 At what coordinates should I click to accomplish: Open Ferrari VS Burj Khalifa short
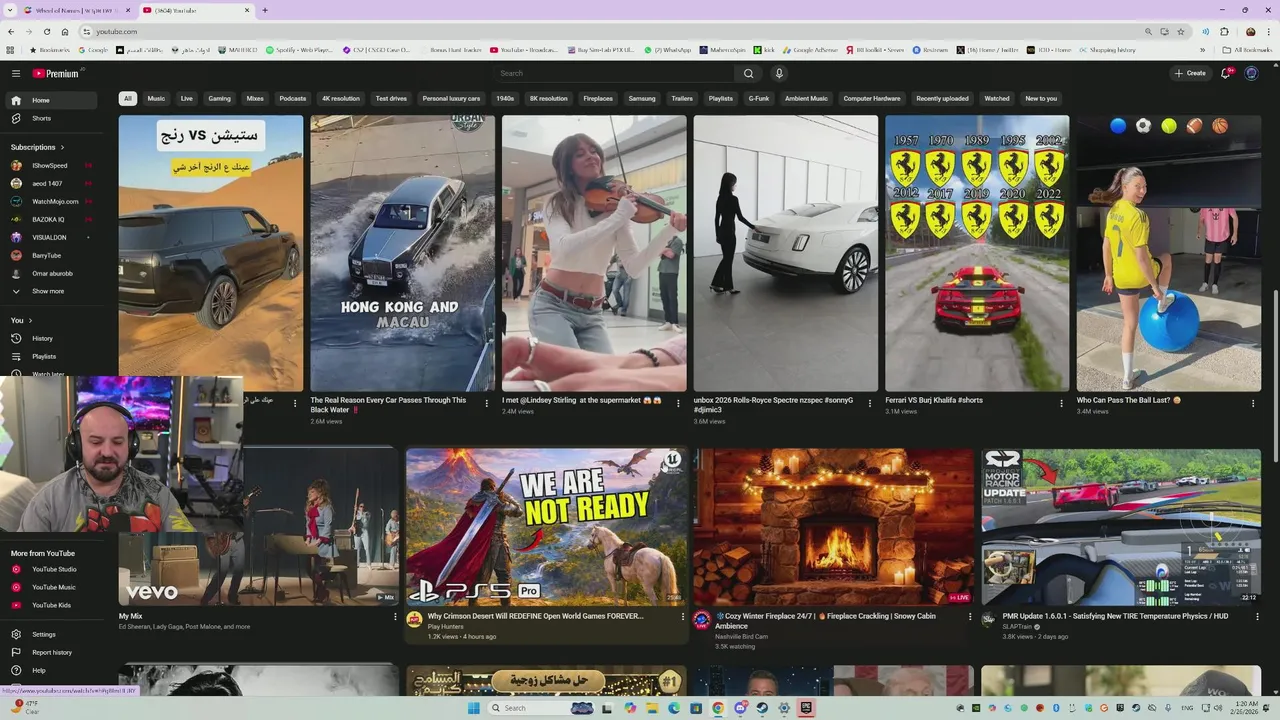(x=977, y=253)
